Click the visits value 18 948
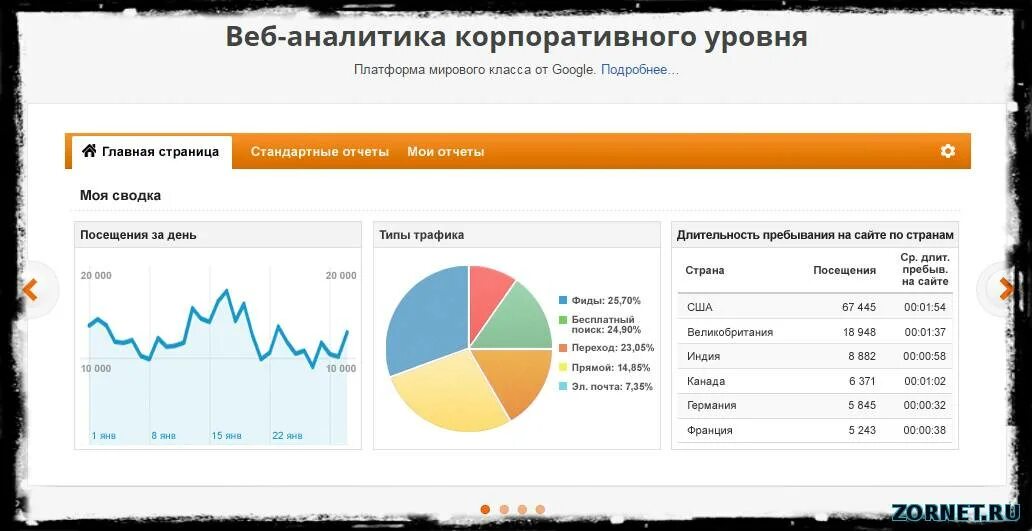Screen dimensions: 1032x531 [x=859, y=332]
